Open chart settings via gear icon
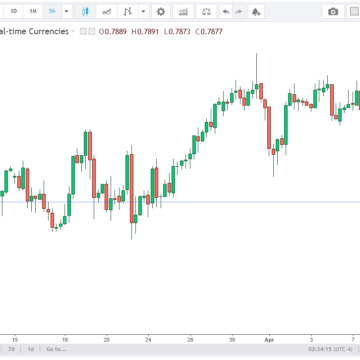The image size is (360, 360). point(161,12)
